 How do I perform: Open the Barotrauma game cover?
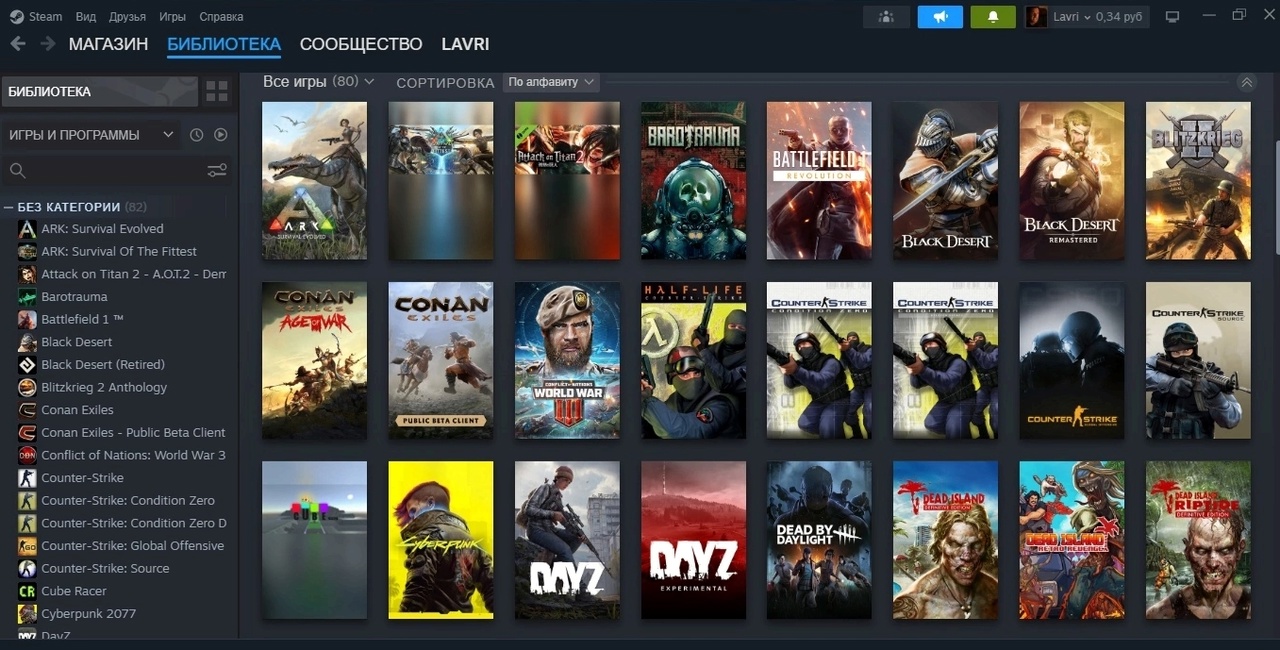click(693, 181)
